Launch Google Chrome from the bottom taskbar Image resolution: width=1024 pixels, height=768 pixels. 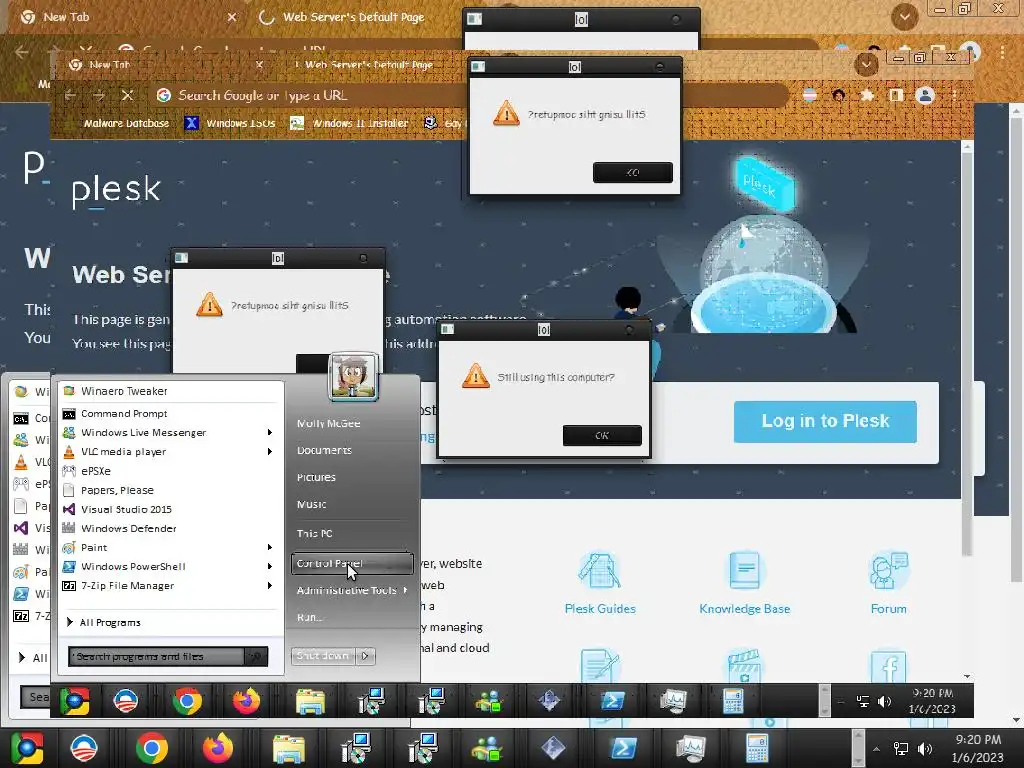152,748
